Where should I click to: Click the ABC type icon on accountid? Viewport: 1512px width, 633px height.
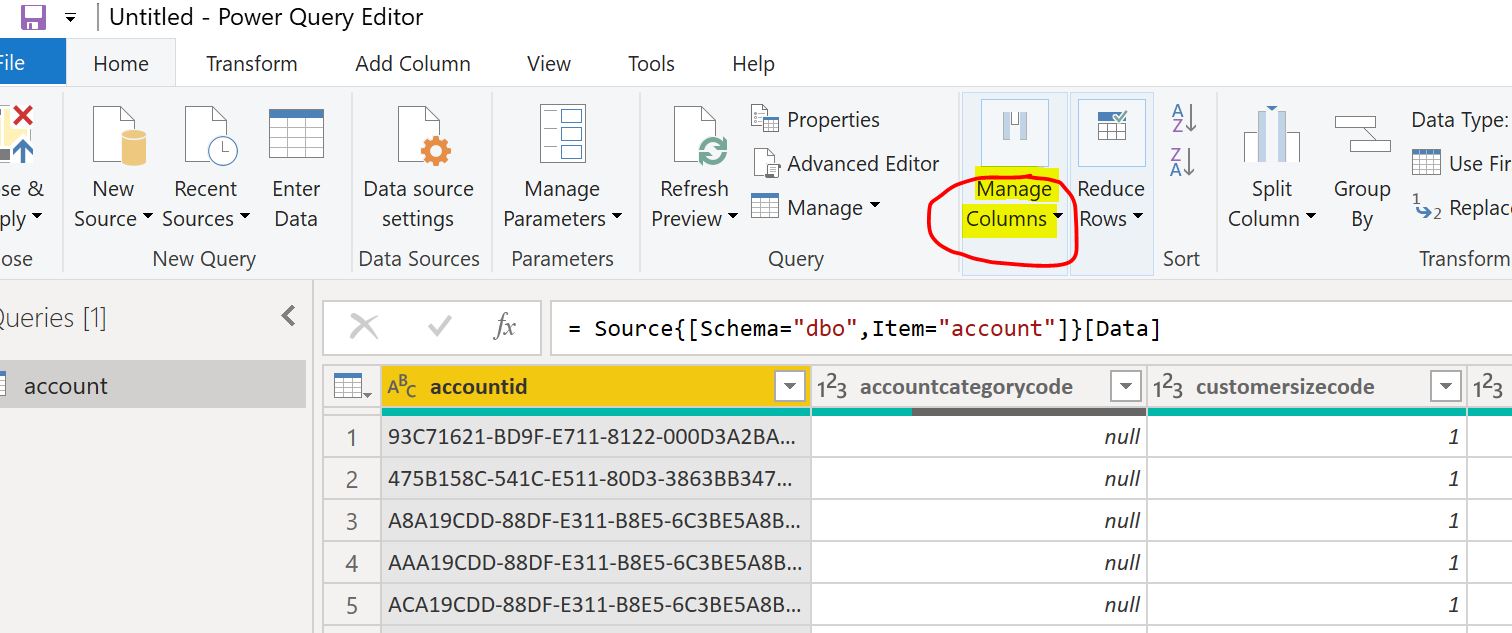tap(402, 387)
